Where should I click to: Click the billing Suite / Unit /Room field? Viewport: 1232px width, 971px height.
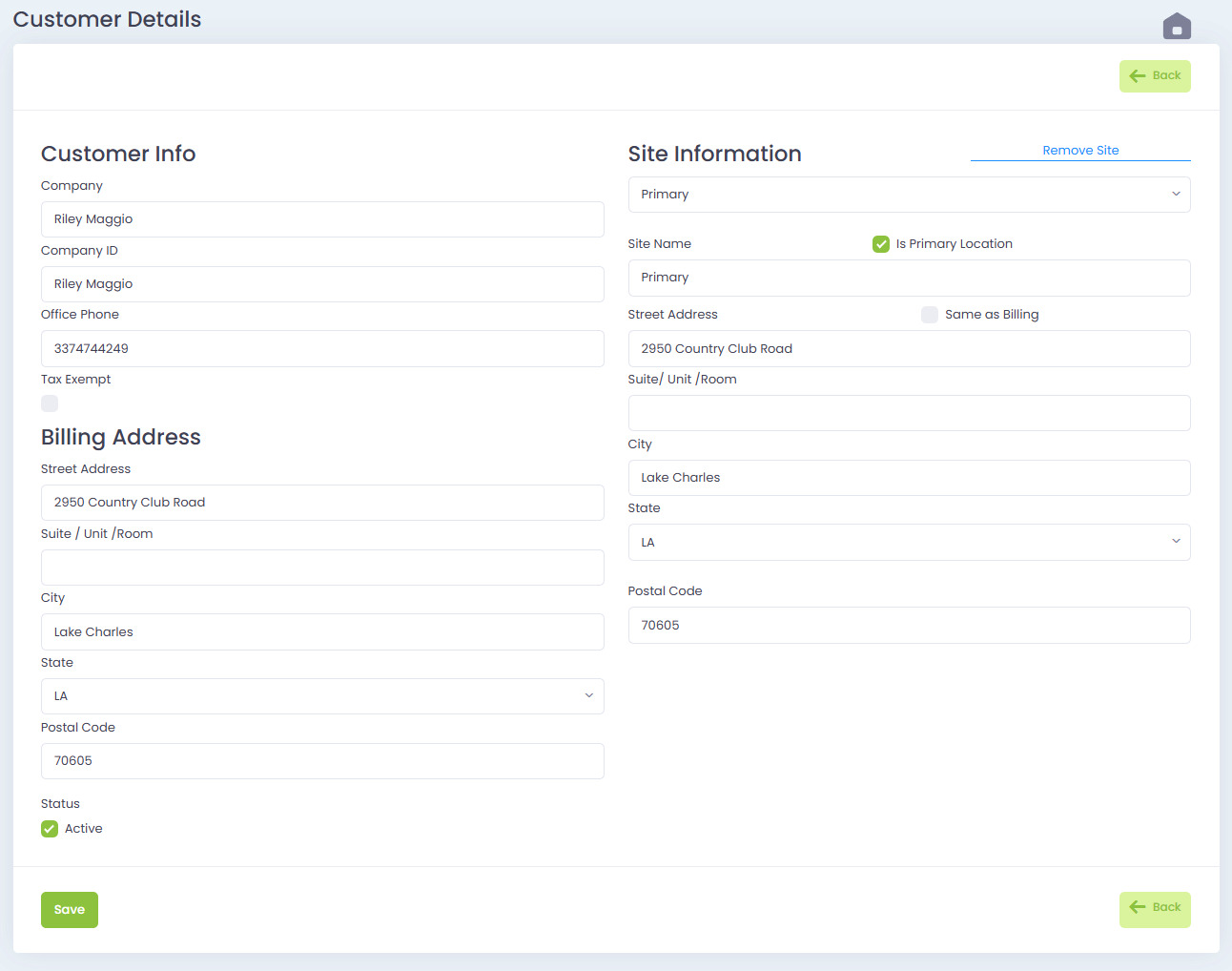pyautogui.click(x=322, y=568)
